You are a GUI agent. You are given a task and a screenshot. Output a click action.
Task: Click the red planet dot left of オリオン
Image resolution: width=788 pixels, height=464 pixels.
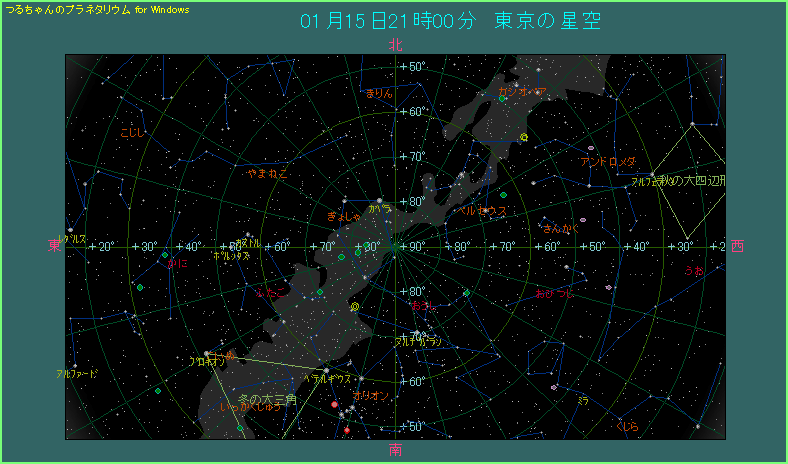334,404
